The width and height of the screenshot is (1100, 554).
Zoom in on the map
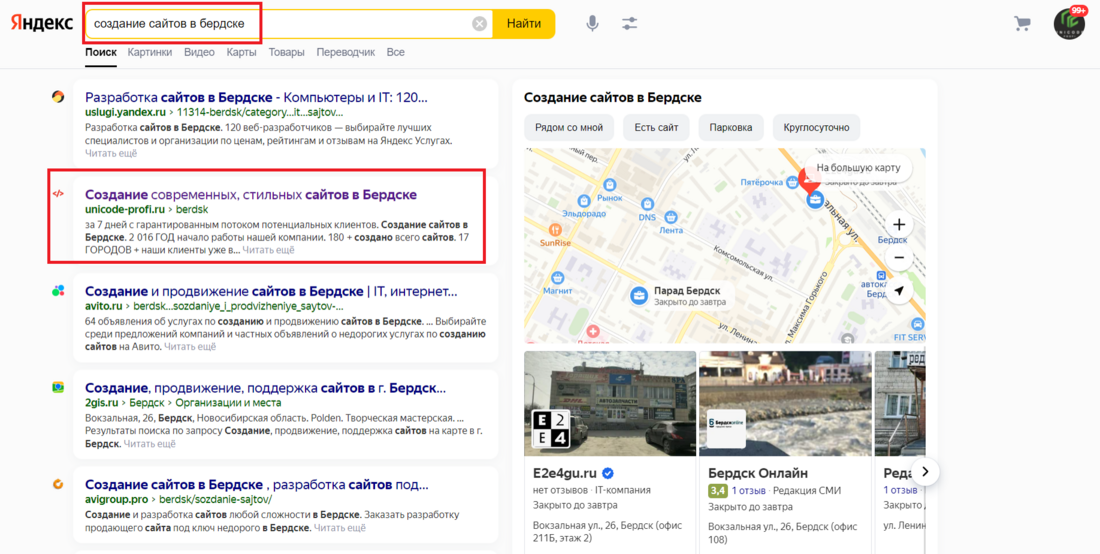(x=899, y=225)
